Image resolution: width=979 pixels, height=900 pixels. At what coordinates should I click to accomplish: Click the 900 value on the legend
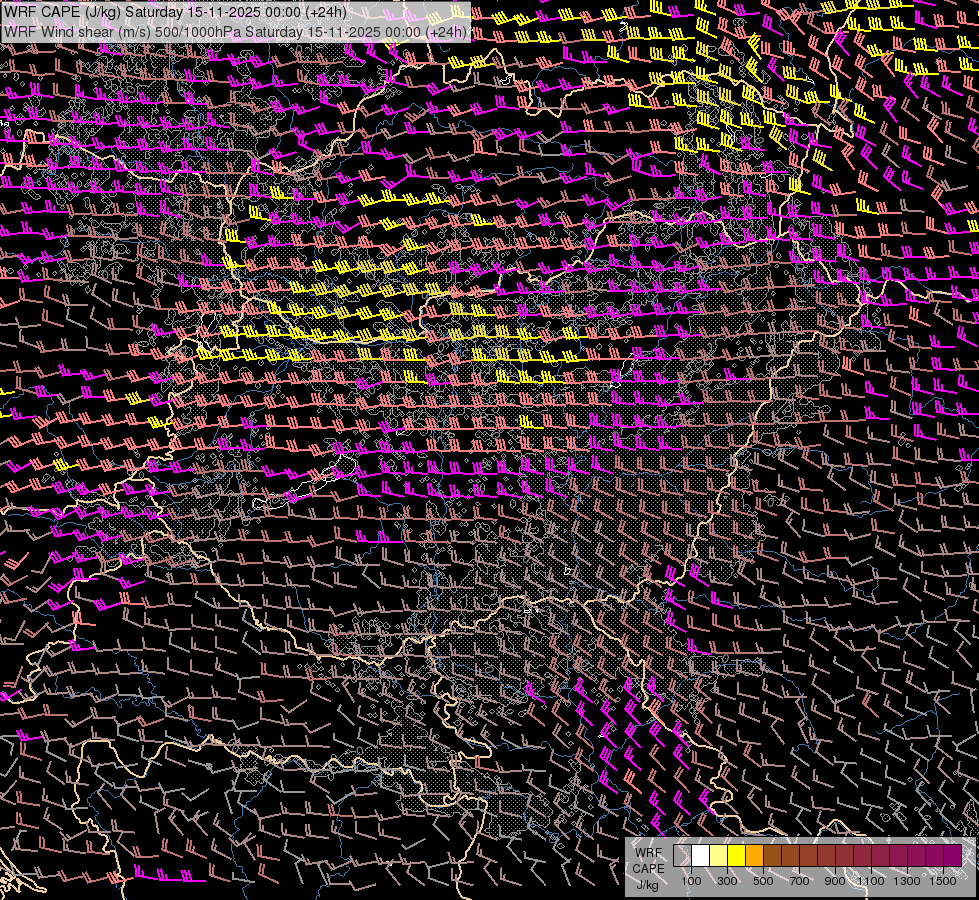point(835,881)
